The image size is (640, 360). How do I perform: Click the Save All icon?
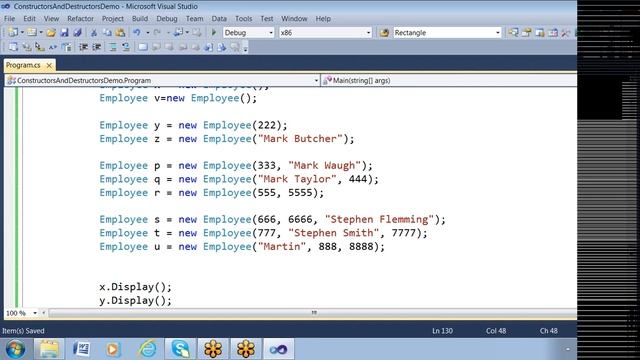(x=77, y=33)
